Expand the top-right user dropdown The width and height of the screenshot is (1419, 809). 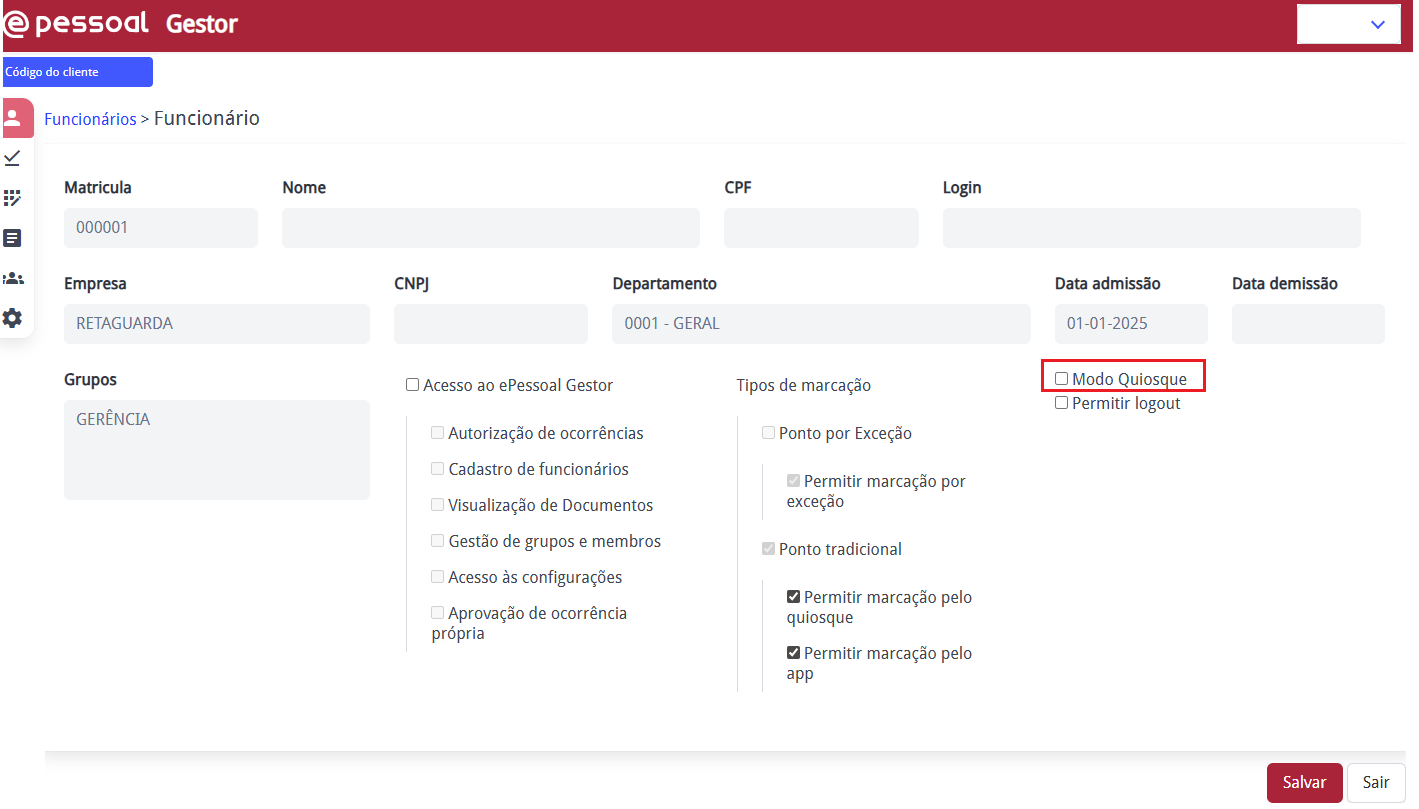(x=1347, y=24)
